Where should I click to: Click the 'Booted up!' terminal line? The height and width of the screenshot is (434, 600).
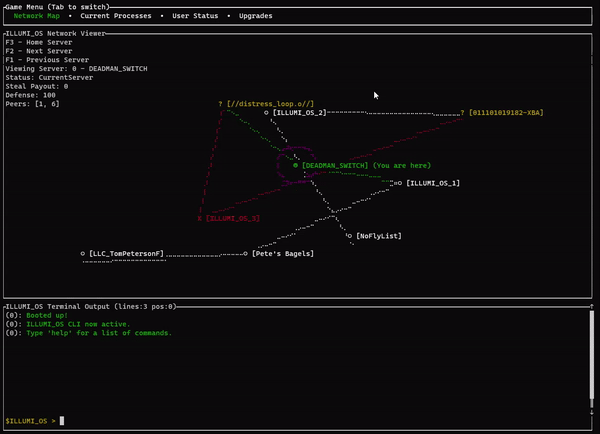[x=37, y=315]
